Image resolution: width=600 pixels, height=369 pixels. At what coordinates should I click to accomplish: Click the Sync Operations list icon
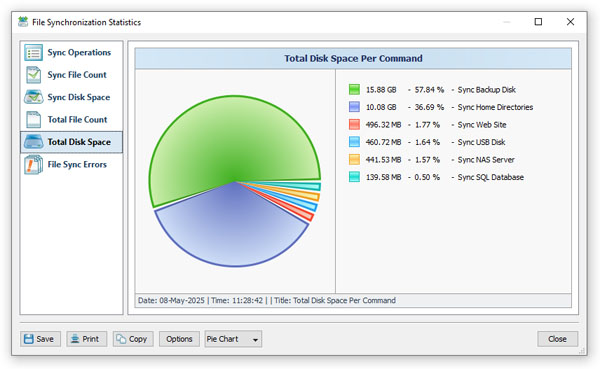click(33, 53)
